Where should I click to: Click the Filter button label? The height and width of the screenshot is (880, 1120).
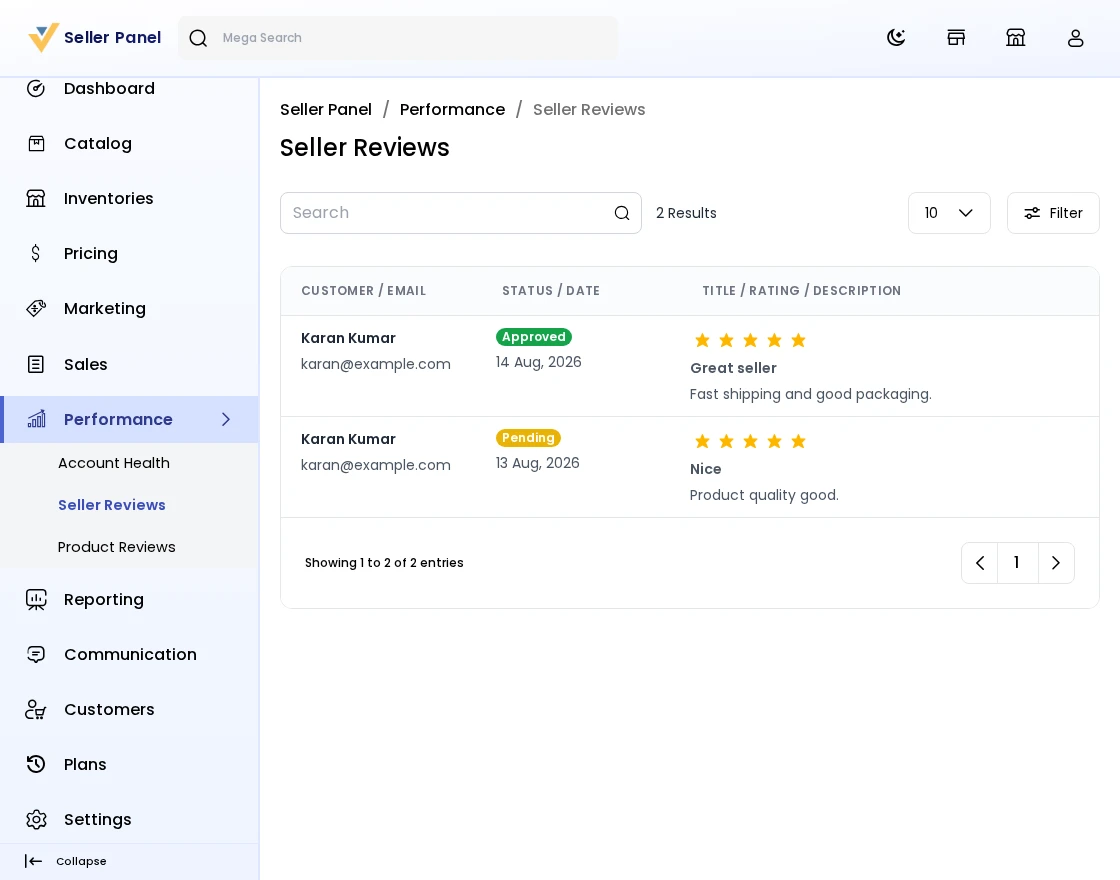(x=1066, y=213)
